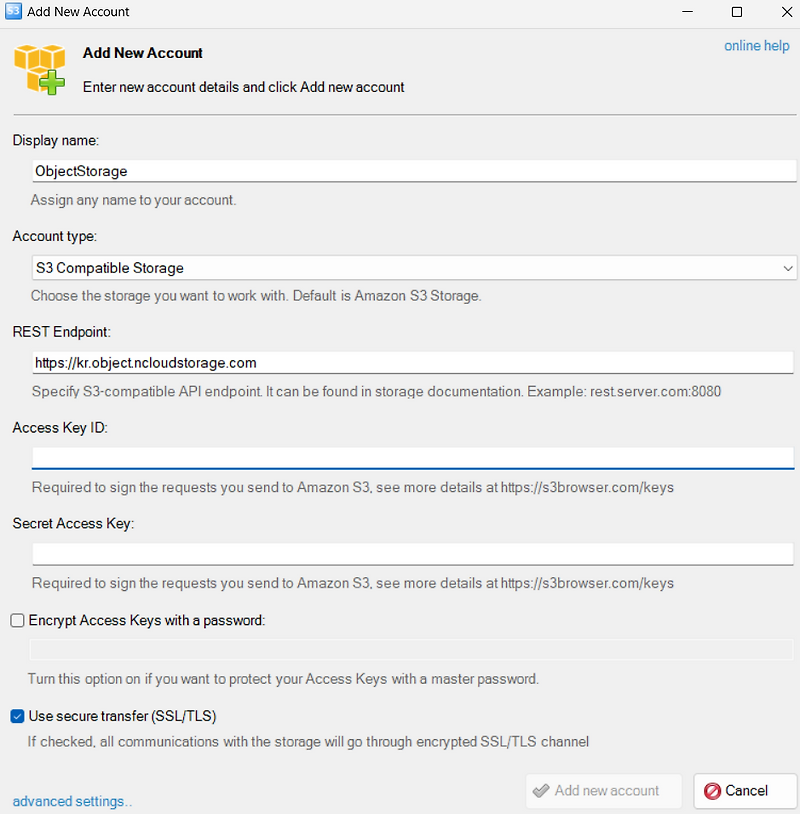Expand the Account type dropdown arrow
800x814 pixels.
[788, 268]
